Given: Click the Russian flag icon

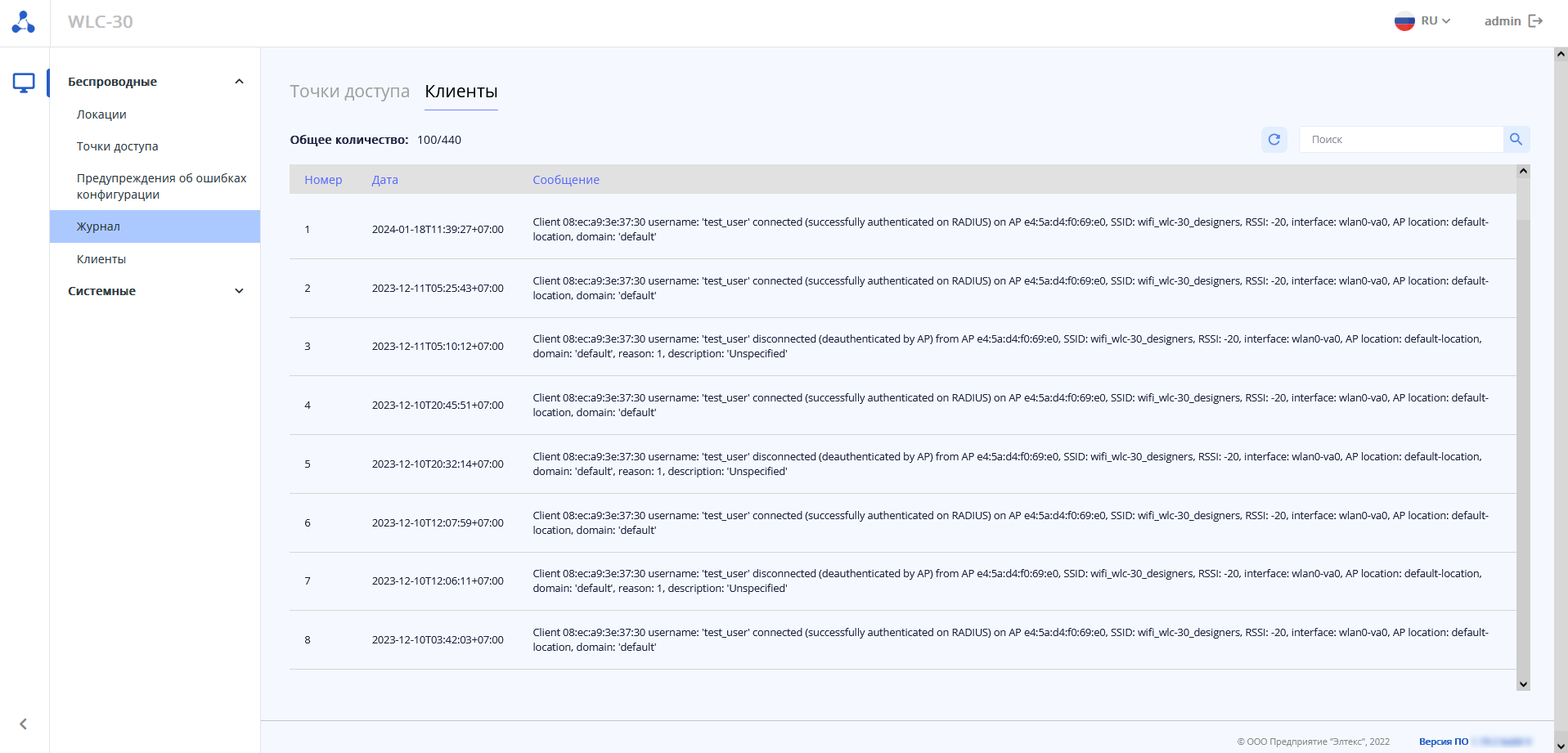Looking at the screenshot, I should coord(1404,21).
